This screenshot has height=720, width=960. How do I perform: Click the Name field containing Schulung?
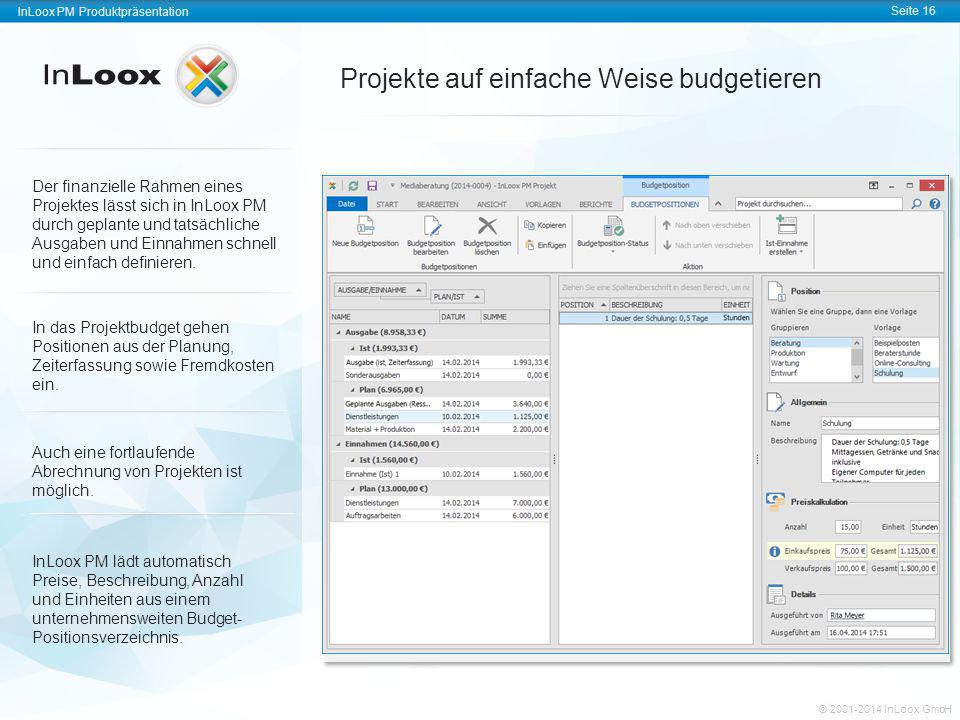pyautogui.click(x=879, y=423)
